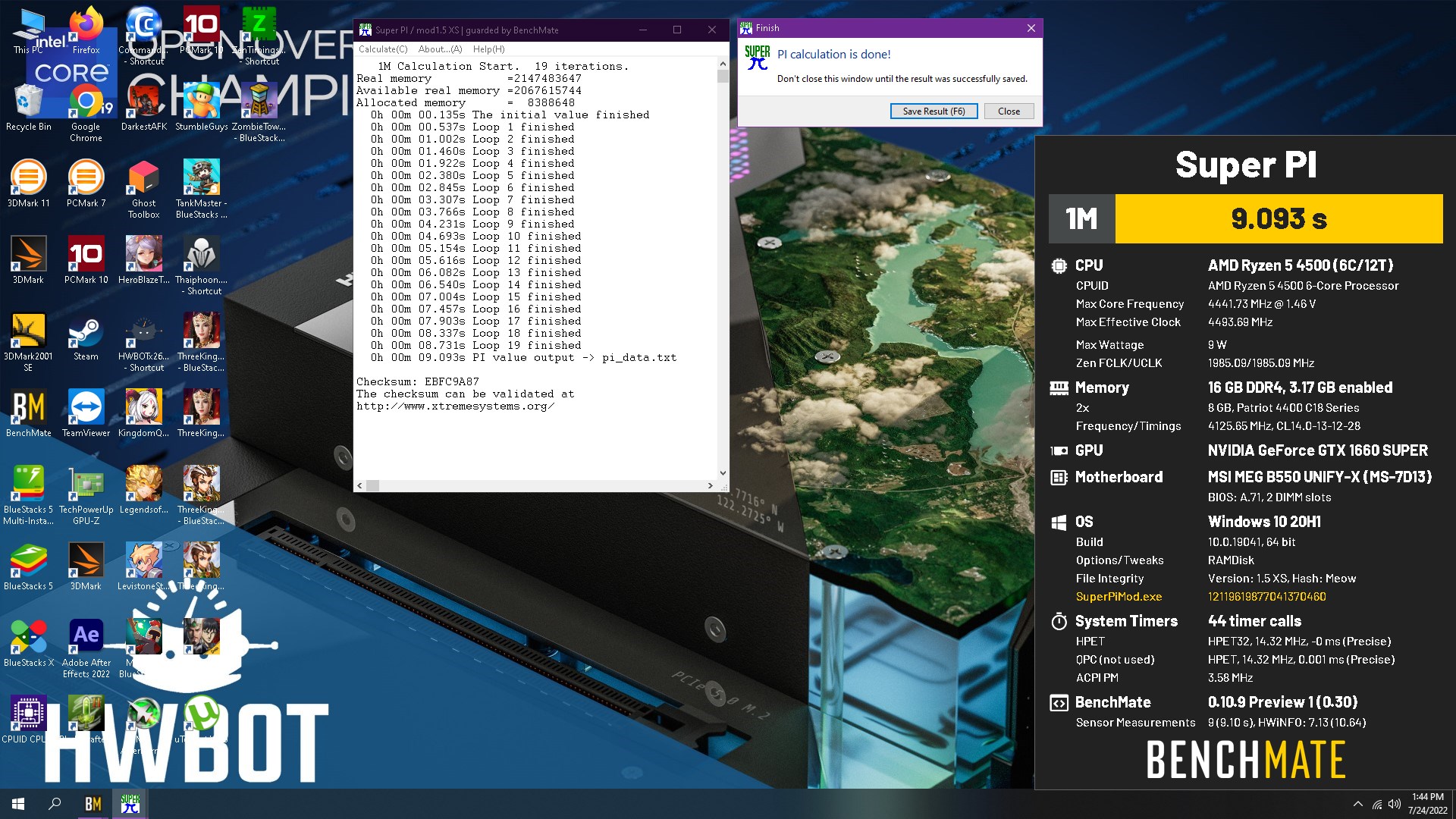This screenshot has height=819, width=1456.
Task: Click the '44 timer calls' text
Action: [1254, 621]
